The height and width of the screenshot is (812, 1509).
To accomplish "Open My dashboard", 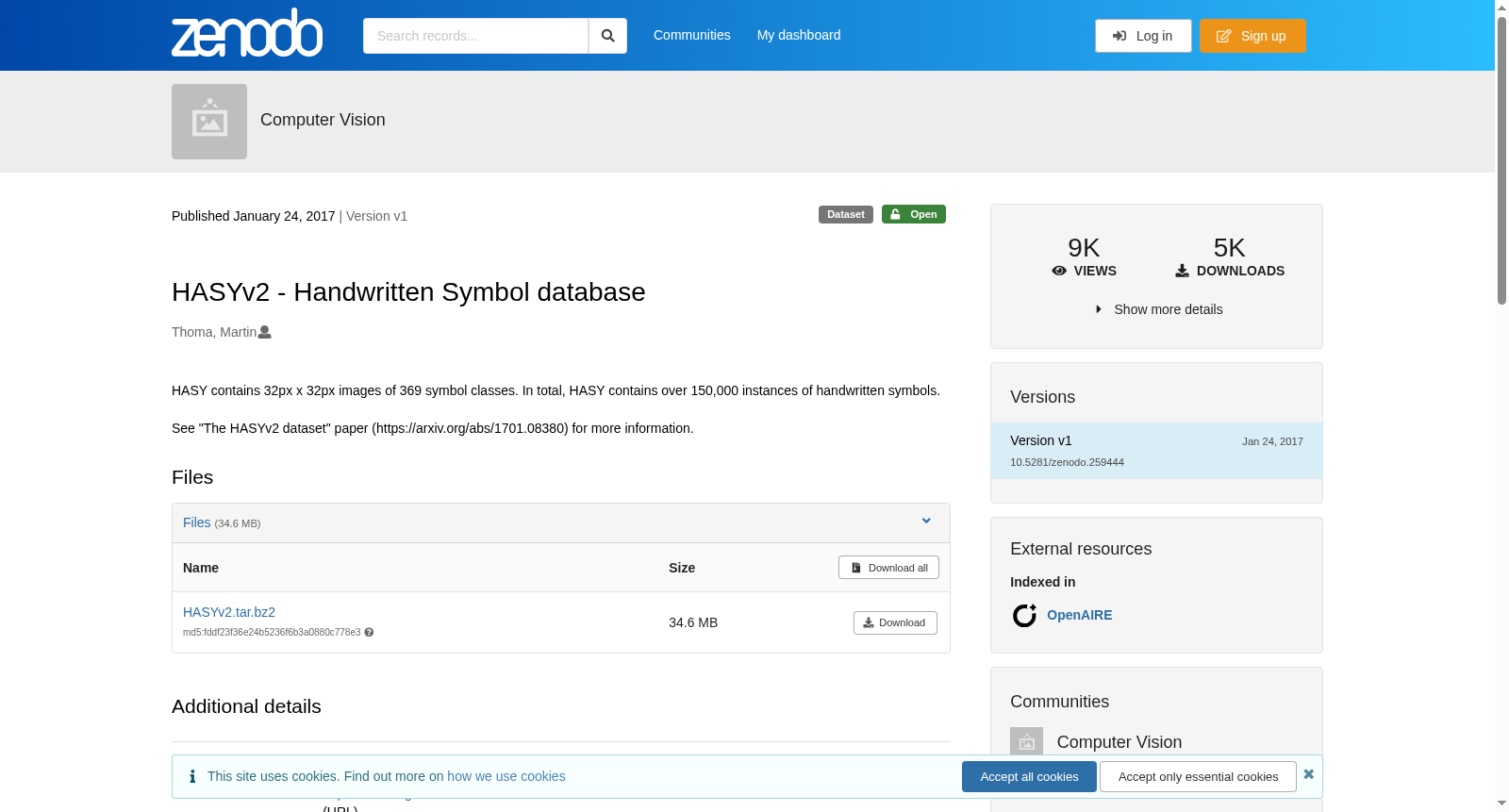I will click(x=799, y=35).
